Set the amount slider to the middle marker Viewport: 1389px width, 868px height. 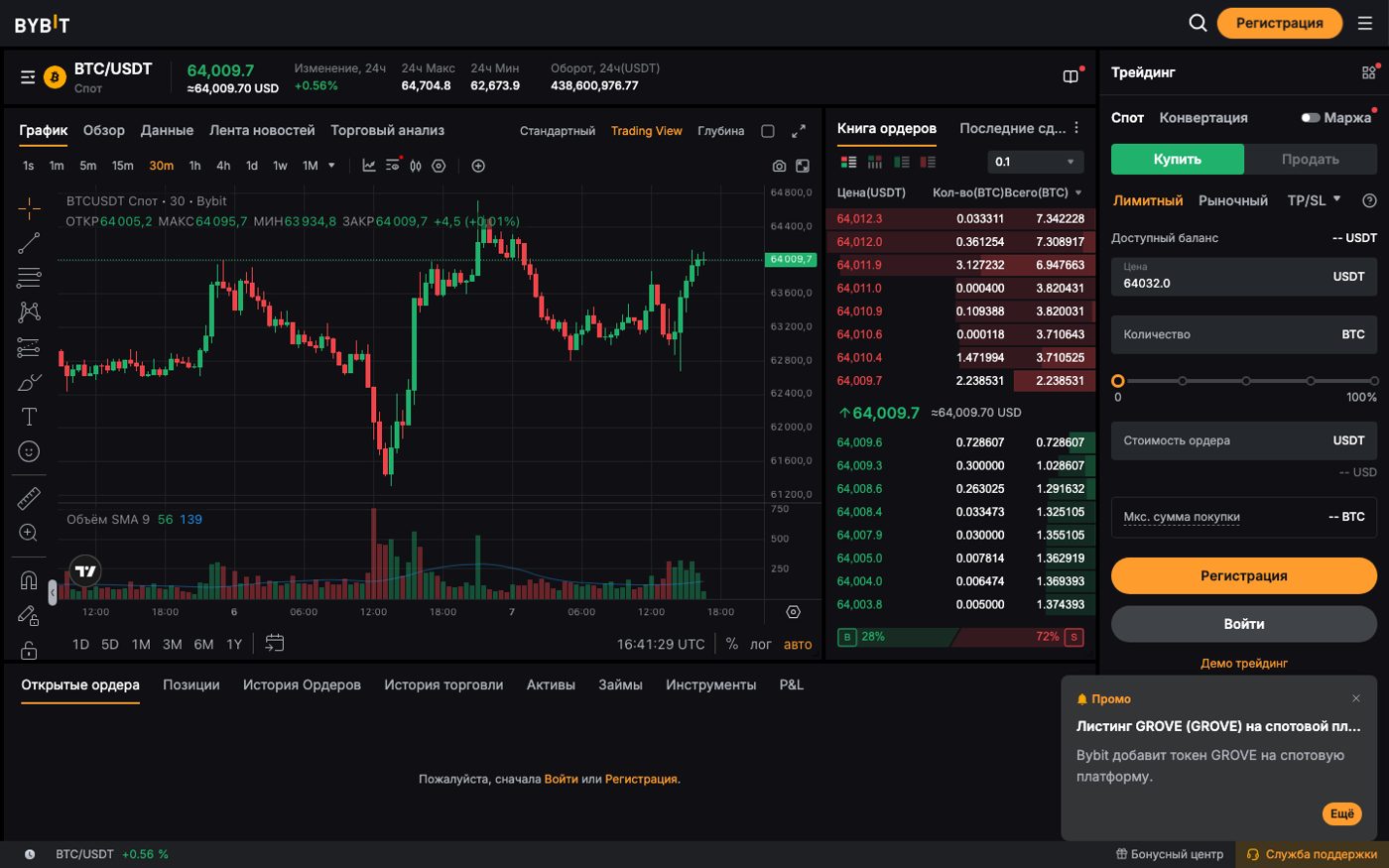point(1246,381)
